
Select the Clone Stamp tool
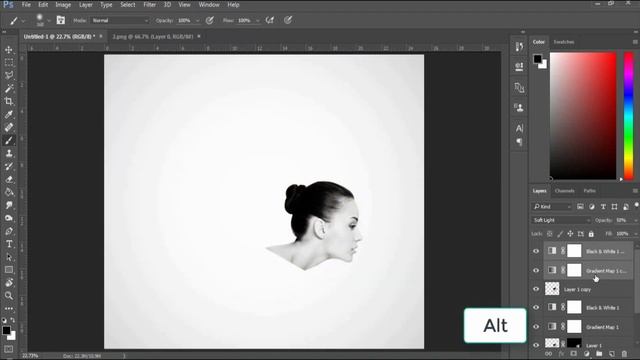pos(9,153)
